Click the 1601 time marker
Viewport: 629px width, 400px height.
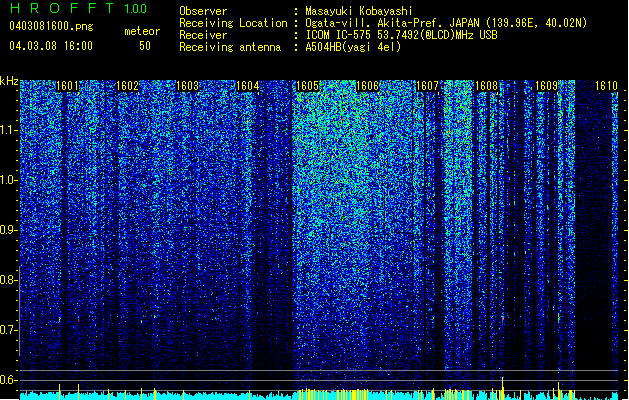coord(67,86)
